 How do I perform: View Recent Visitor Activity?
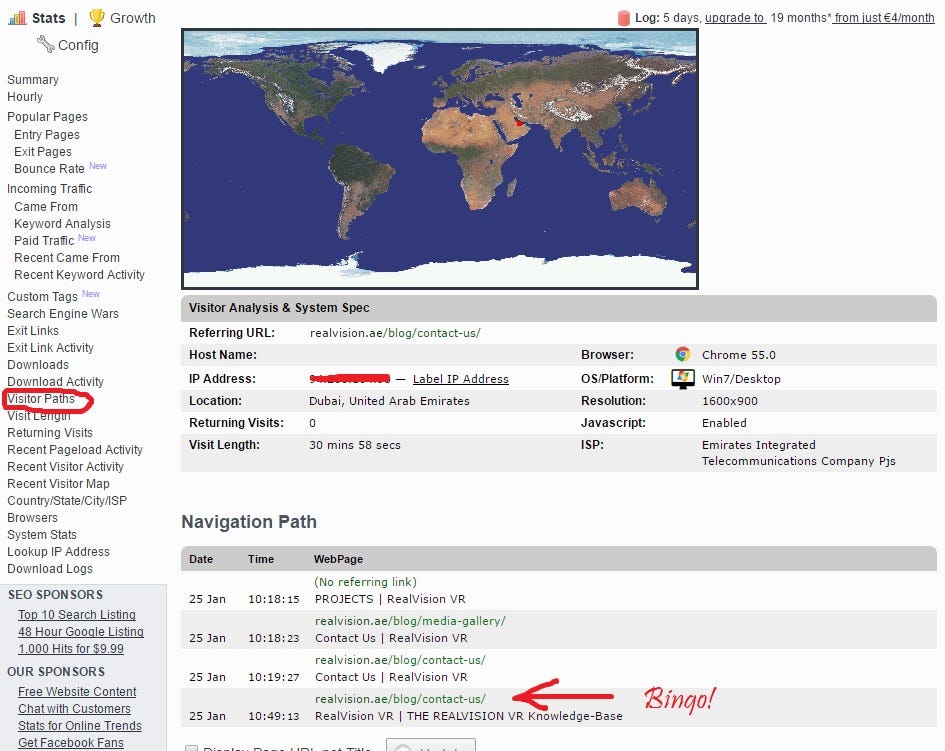65,467
